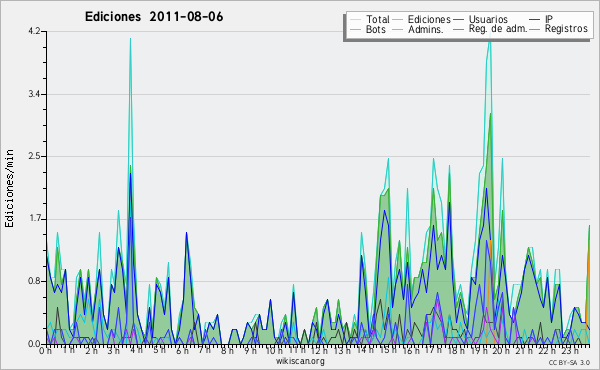Image resolution: width=600 pixels, height=370 pixels.
Task: Click the x-axis label '23 h'
Action: pos(569,350)
